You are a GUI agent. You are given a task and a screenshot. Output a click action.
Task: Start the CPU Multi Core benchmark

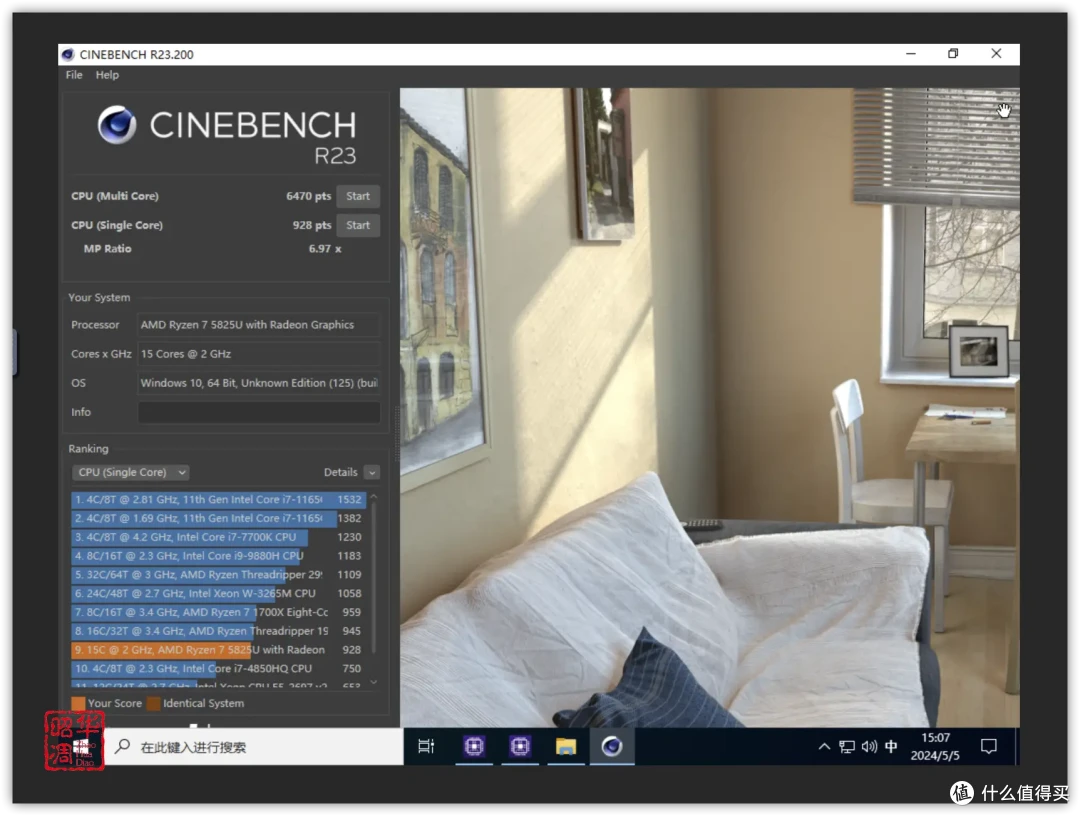(357, 196)
